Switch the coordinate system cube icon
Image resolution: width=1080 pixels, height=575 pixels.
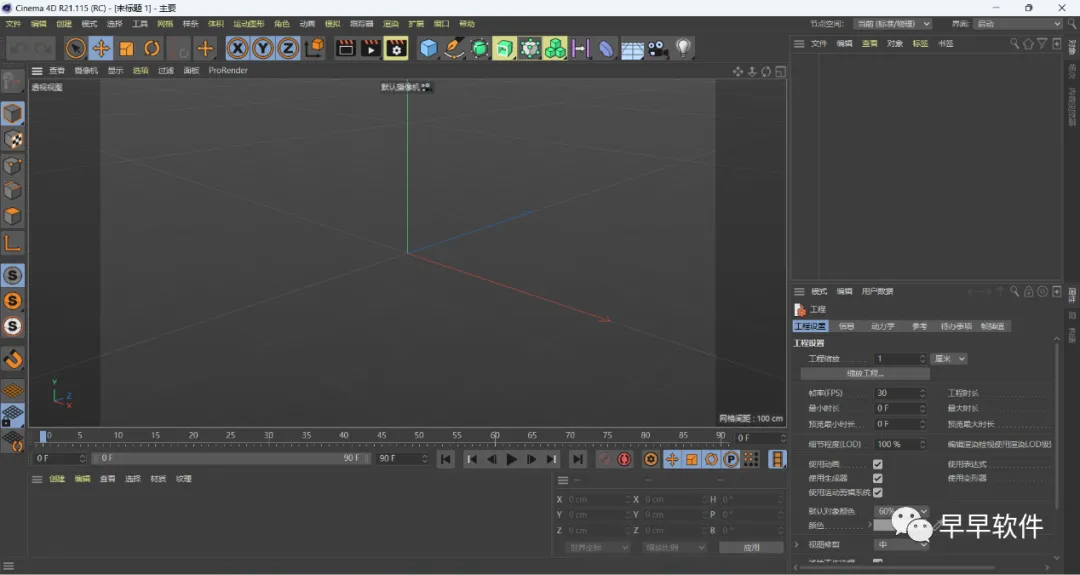coord(314,48)
